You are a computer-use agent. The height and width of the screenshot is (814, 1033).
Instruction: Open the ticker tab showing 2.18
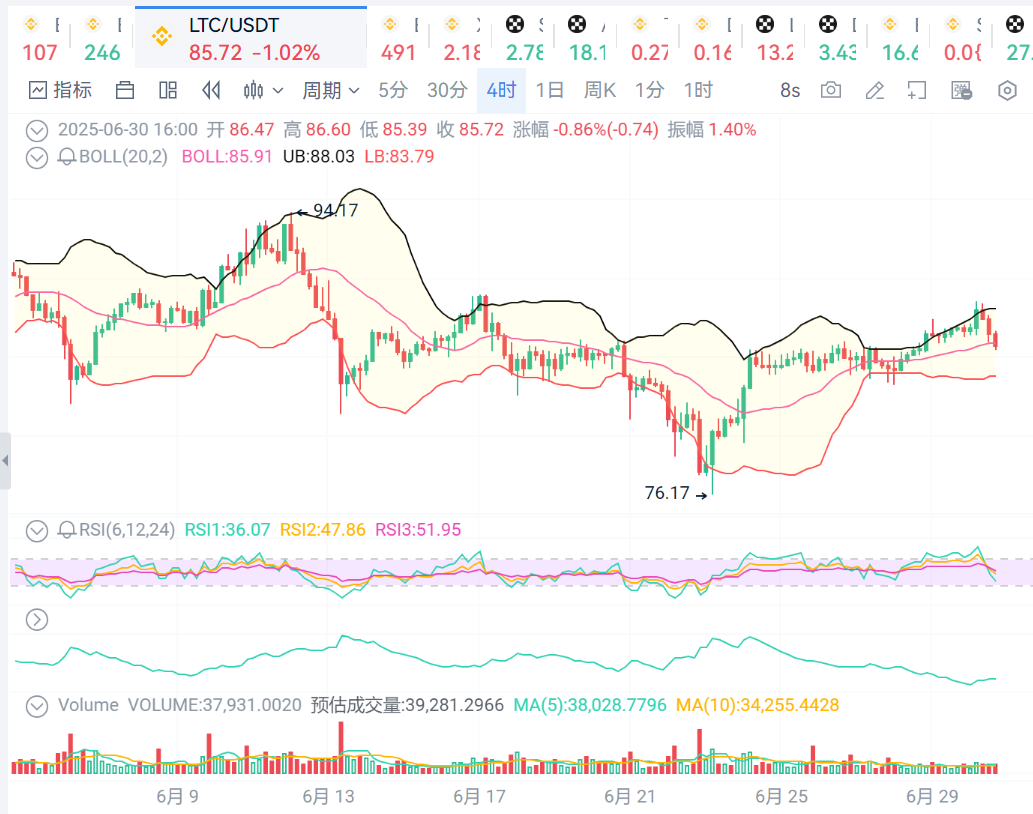click(x=462, y=40)
